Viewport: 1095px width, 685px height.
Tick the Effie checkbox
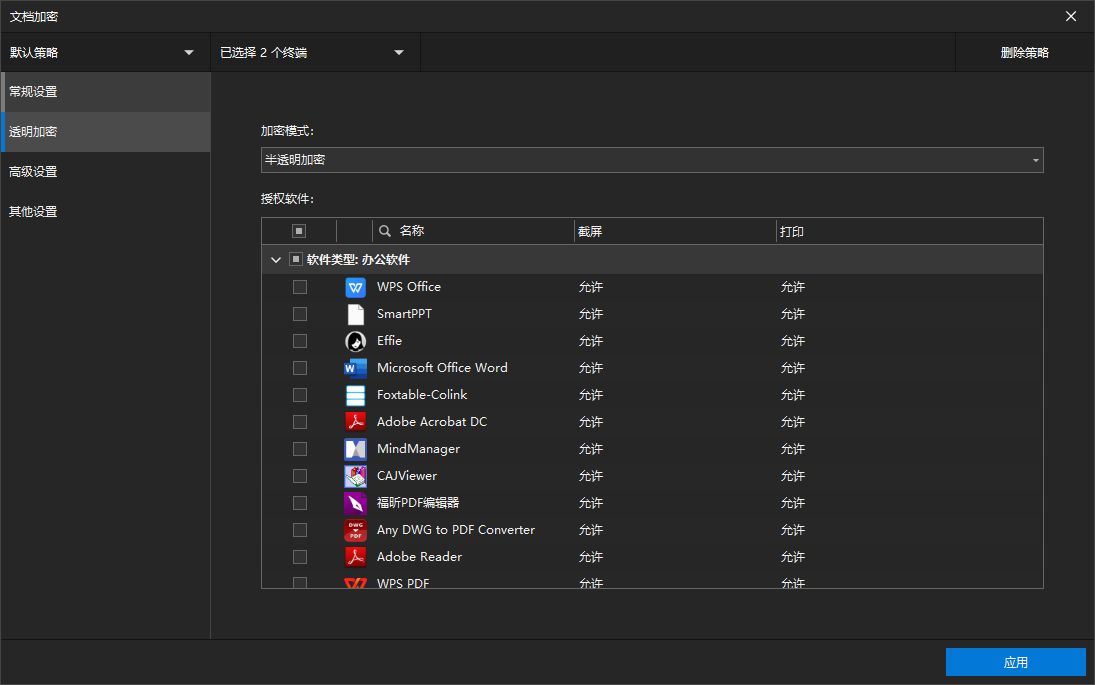click(x=300, y=341)
